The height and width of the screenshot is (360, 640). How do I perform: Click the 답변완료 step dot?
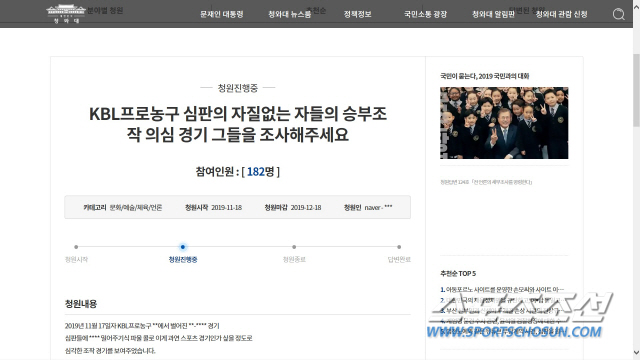click(399, 247)
